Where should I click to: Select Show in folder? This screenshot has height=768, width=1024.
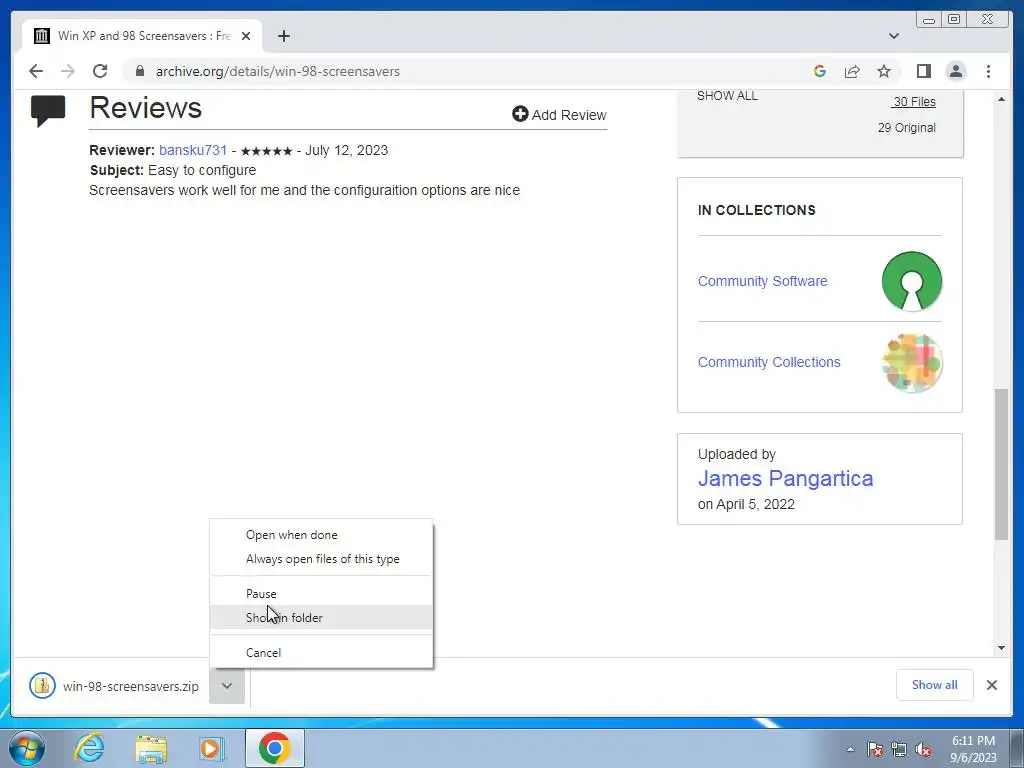pyautogui.click(x=321, y=618)
